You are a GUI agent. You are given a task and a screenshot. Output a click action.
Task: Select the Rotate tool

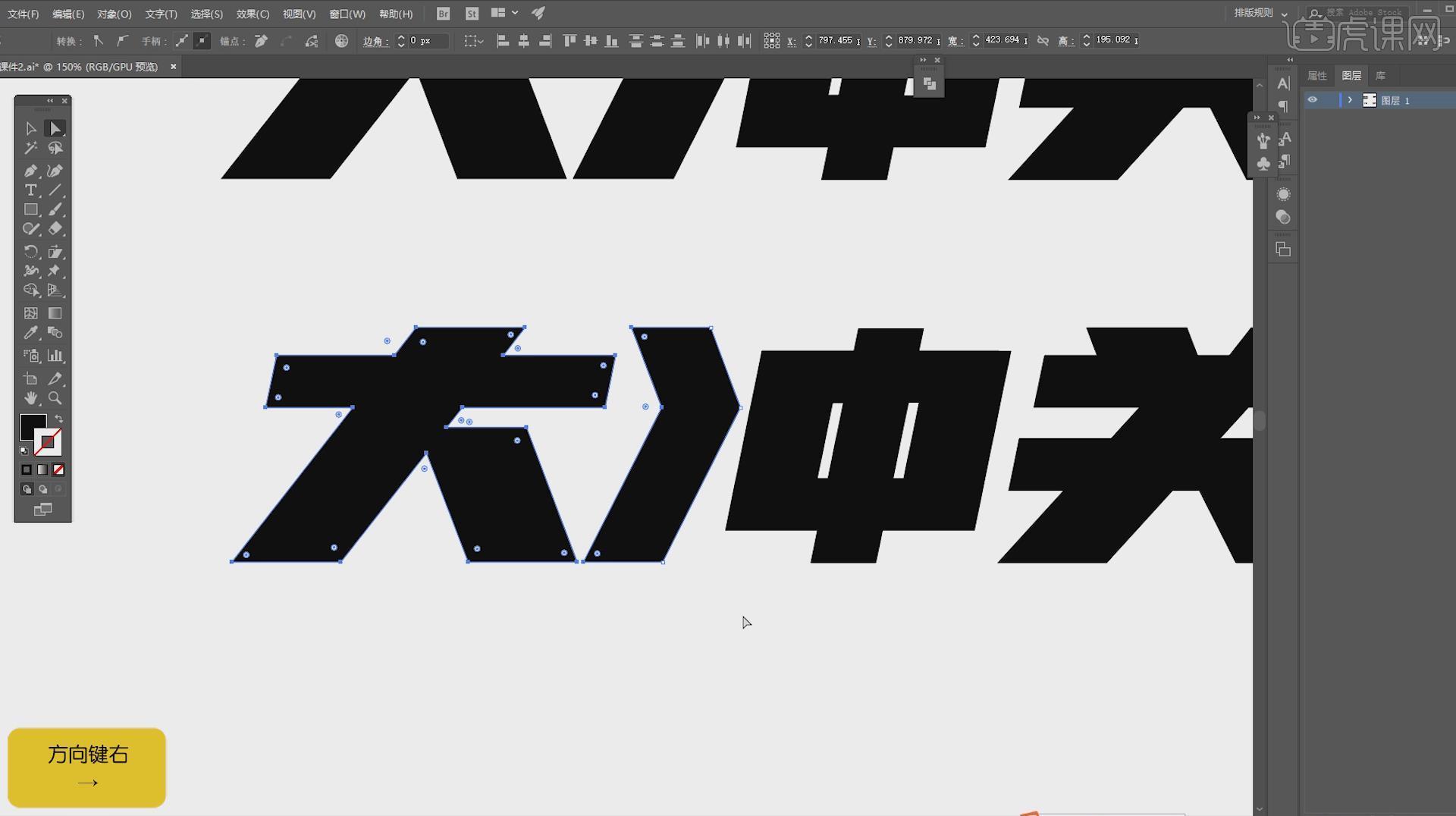click(31, 252)
